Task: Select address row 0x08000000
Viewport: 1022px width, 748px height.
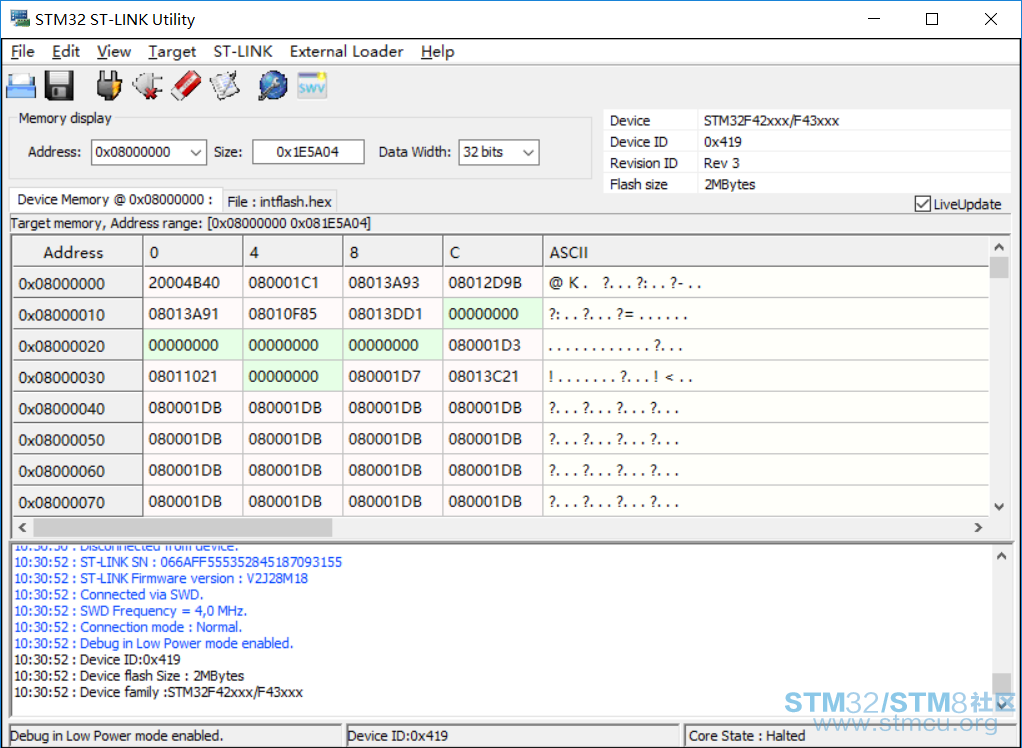Action: tap(77, 283)
